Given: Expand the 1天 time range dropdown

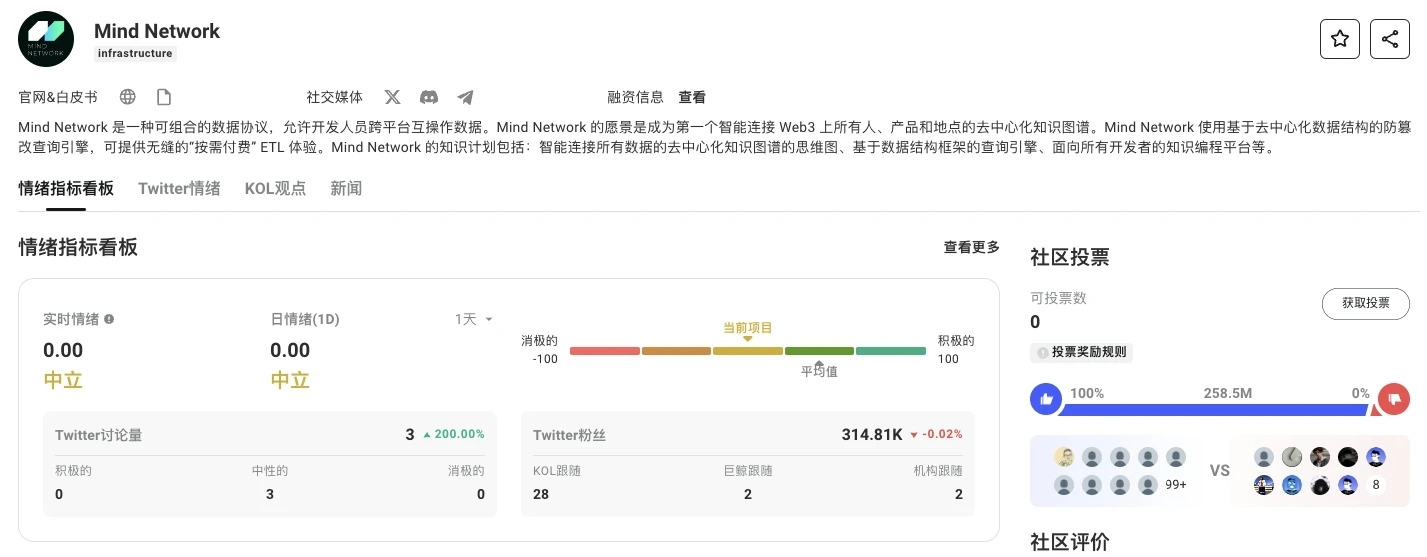Looking at the screenshot, I should click(x=474, y=319).
